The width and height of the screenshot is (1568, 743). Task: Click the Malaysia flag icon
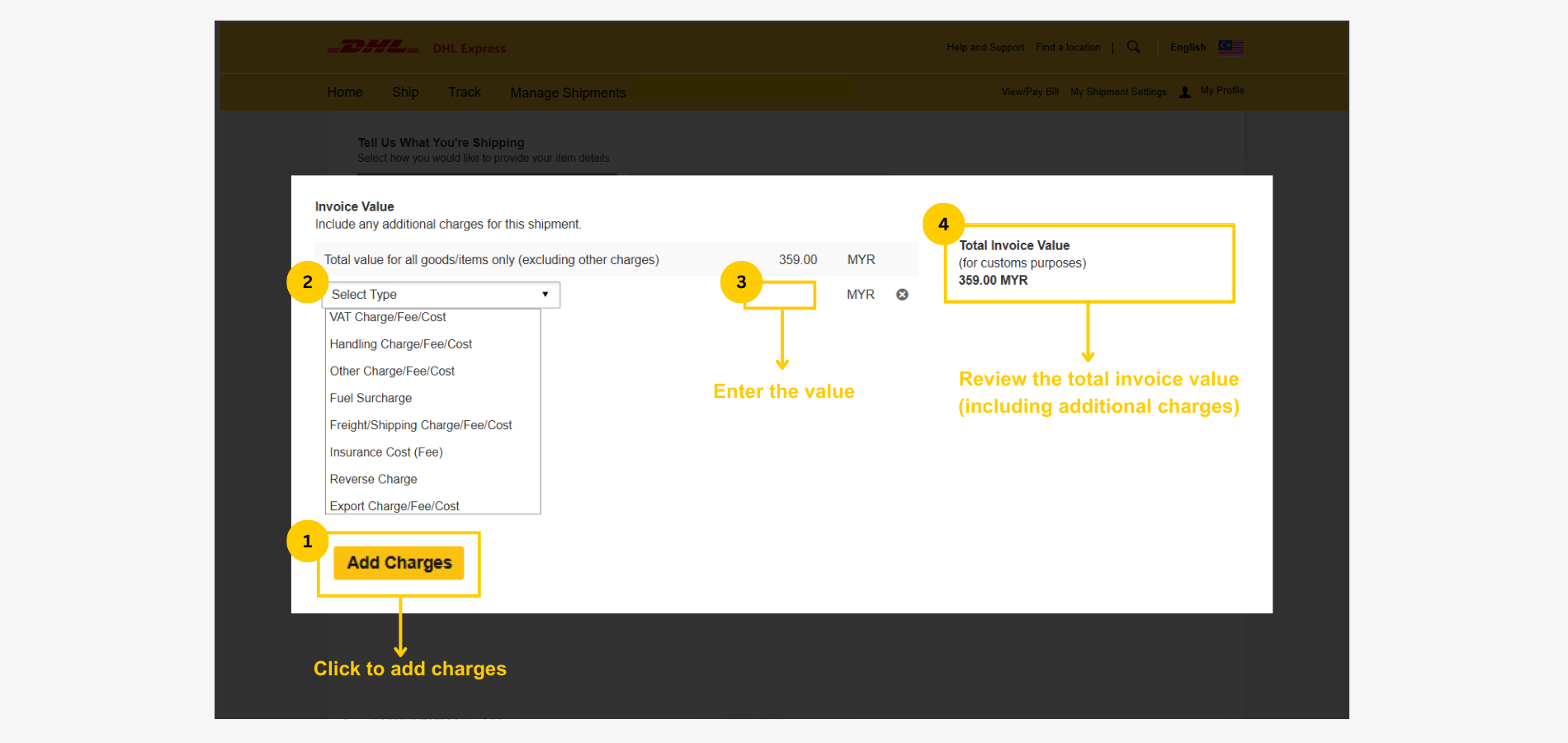[x=1230, y=47]
